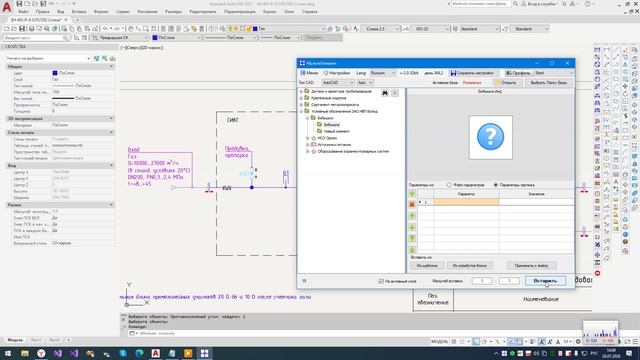This screenshot has width=640, height=360.
Task: Click the Skype icon in the taskbar
Action: [x=123, y=353]
